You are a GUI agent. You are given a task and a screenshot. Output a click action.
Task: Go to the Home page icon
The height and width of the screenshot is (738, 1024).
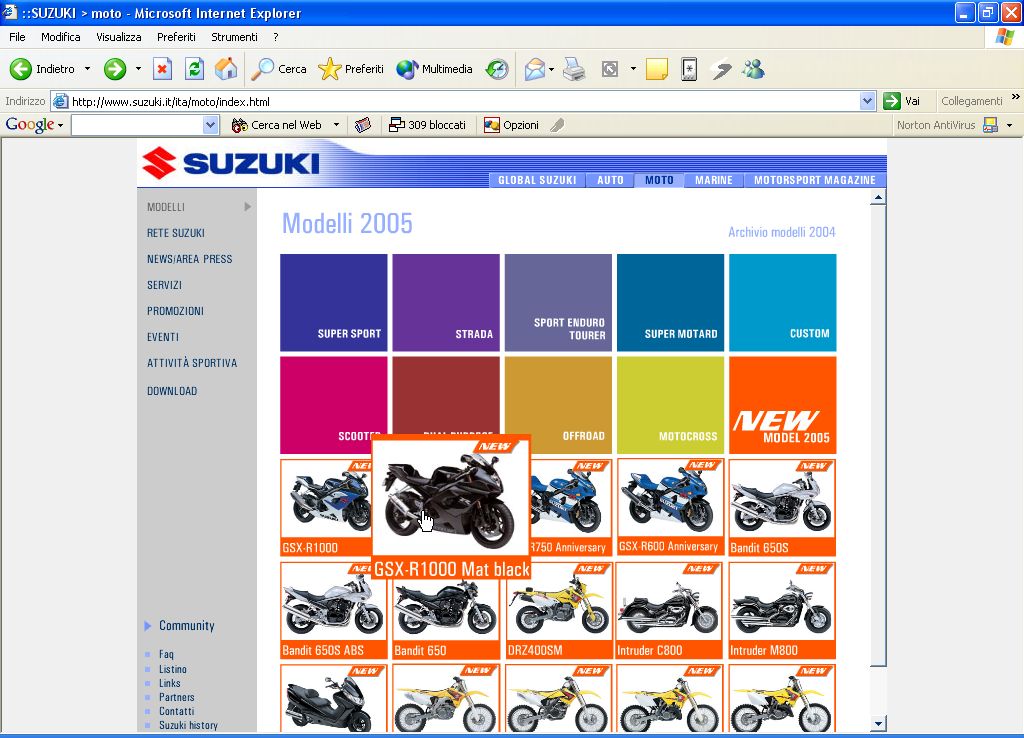point(226,69)
